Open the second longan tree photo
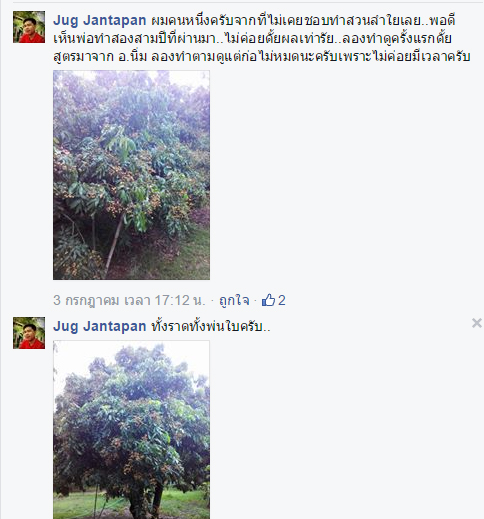The width and height of the screenshot is (484, 519). (x=131, y=430)
